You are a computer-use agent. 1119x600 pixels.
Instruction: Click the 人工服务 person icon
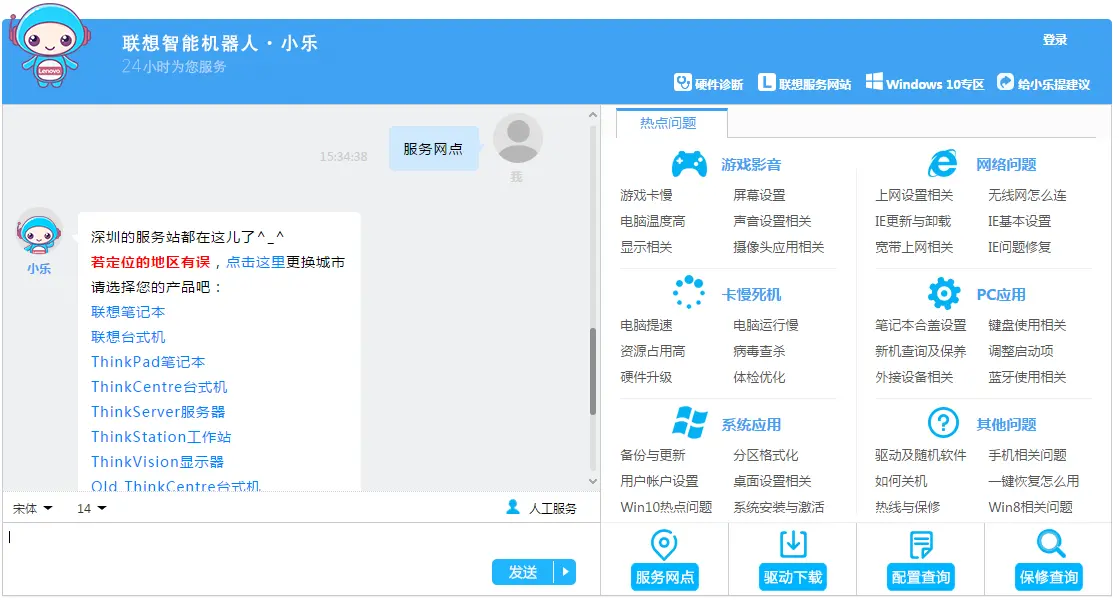pyautogui.click(x=512, y=507)
